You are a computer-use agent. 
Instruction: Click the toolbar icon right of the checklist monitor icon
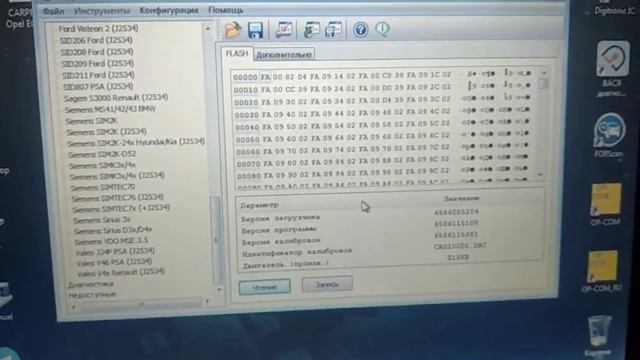(x=311, y=30)
